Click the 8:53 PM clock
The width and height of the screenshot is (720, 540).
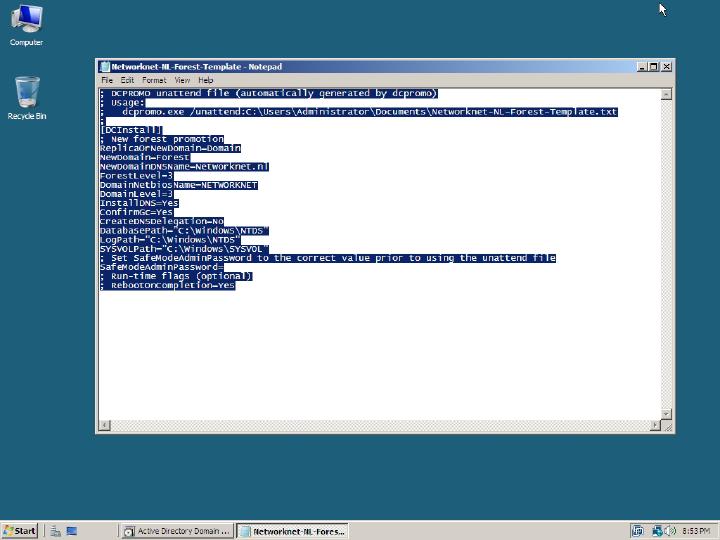696,531
